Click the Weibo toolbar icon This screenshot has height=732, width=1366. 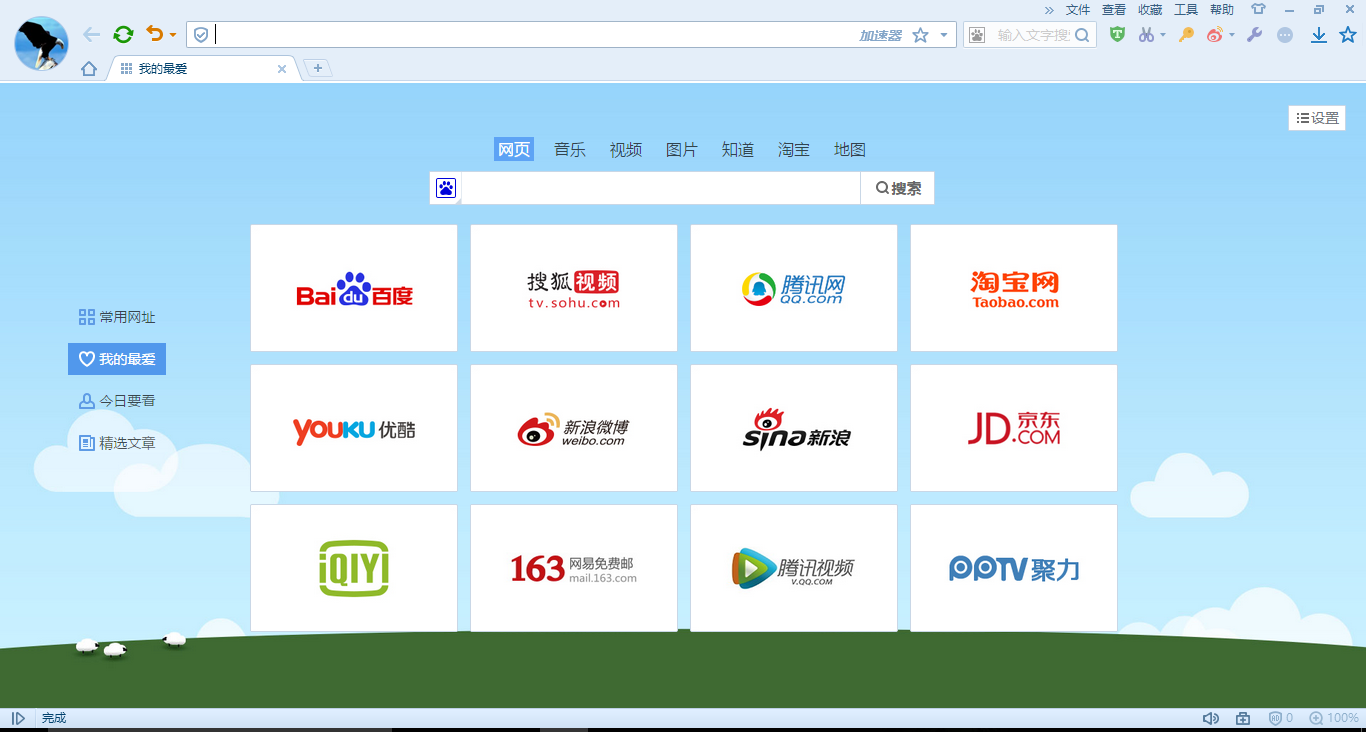pyautogui.click(x=1215, y=35)
